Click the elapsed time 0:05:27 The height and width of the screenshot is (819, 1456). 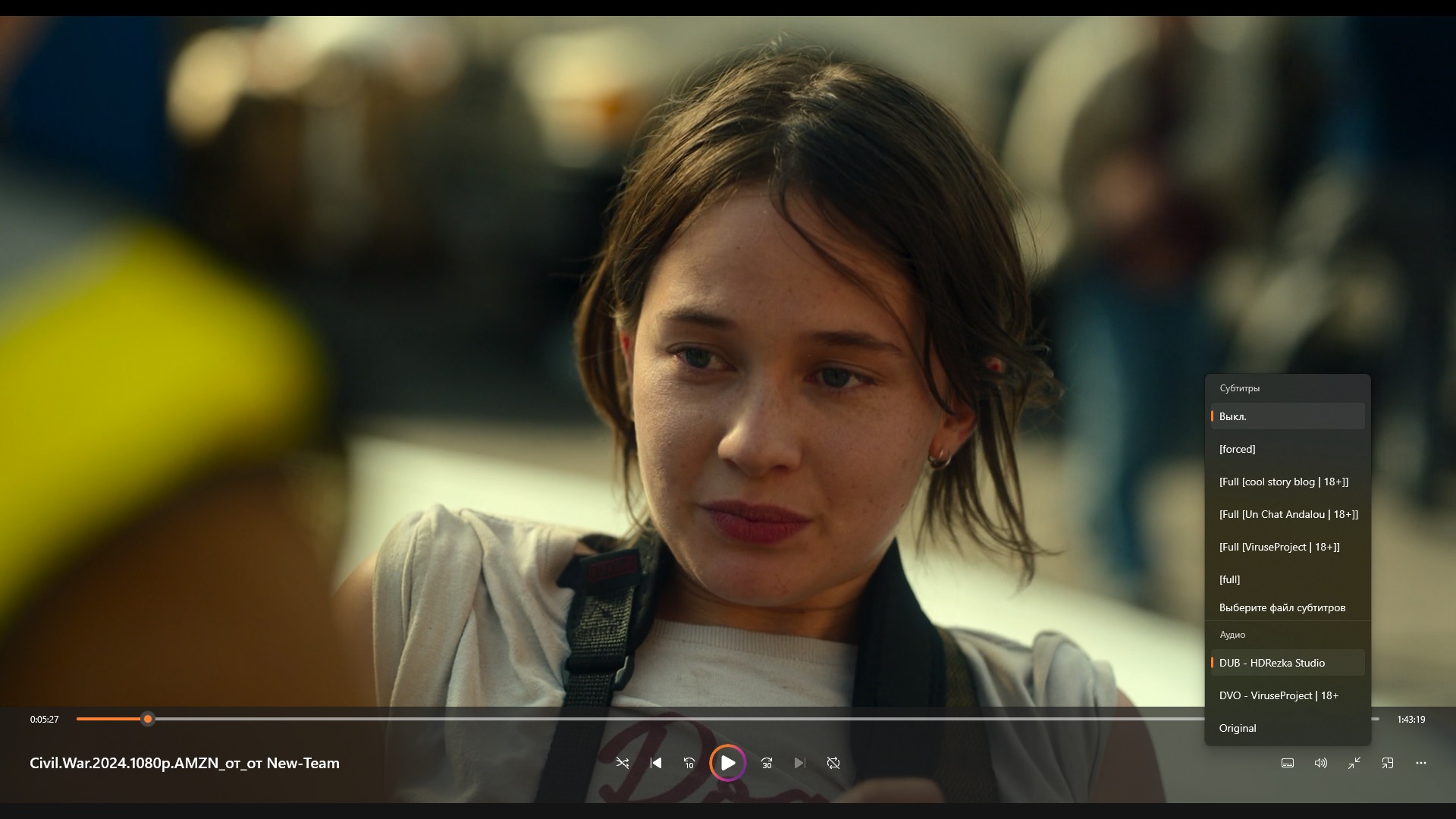click(x=44, y=720)
